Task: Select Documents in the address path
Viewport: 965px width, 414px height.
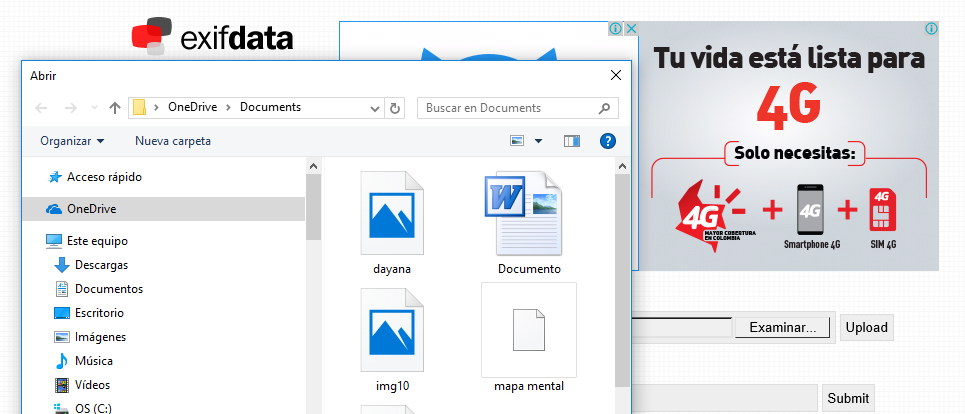Action: [x=270, y=107]
